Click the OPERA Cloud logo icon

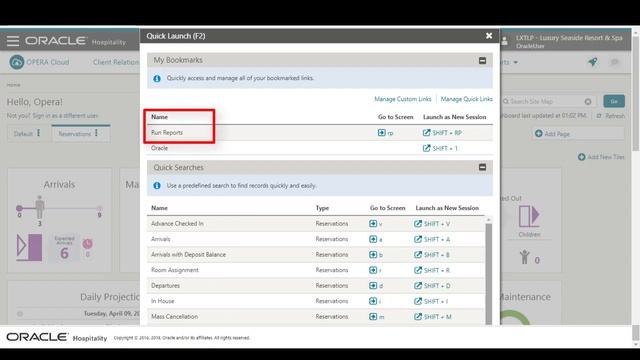[x=17, y=62]
